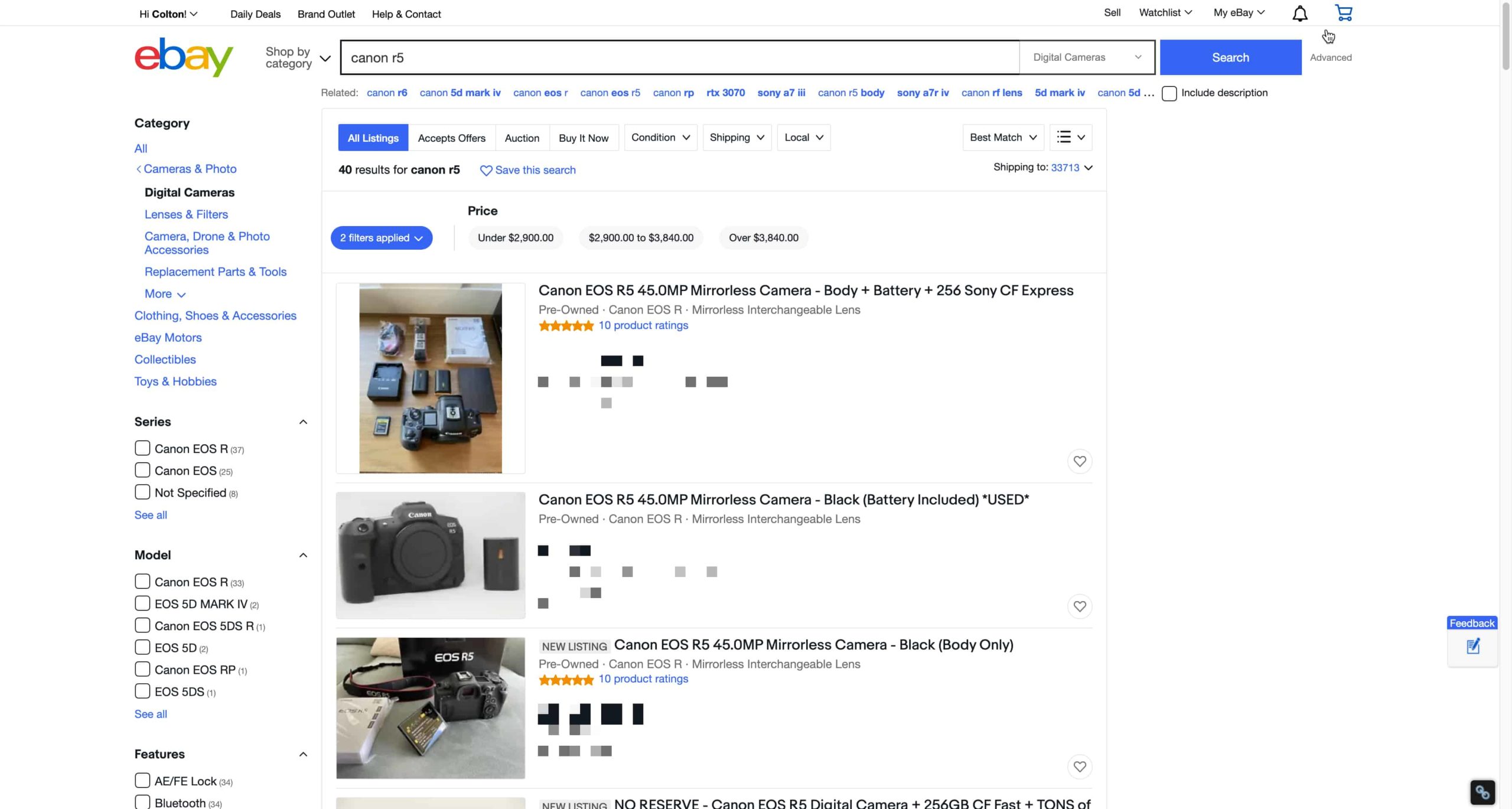1512x809 pixels.
Task: Tick the AE/FE Lock feature checkbox
Action: 142,781
